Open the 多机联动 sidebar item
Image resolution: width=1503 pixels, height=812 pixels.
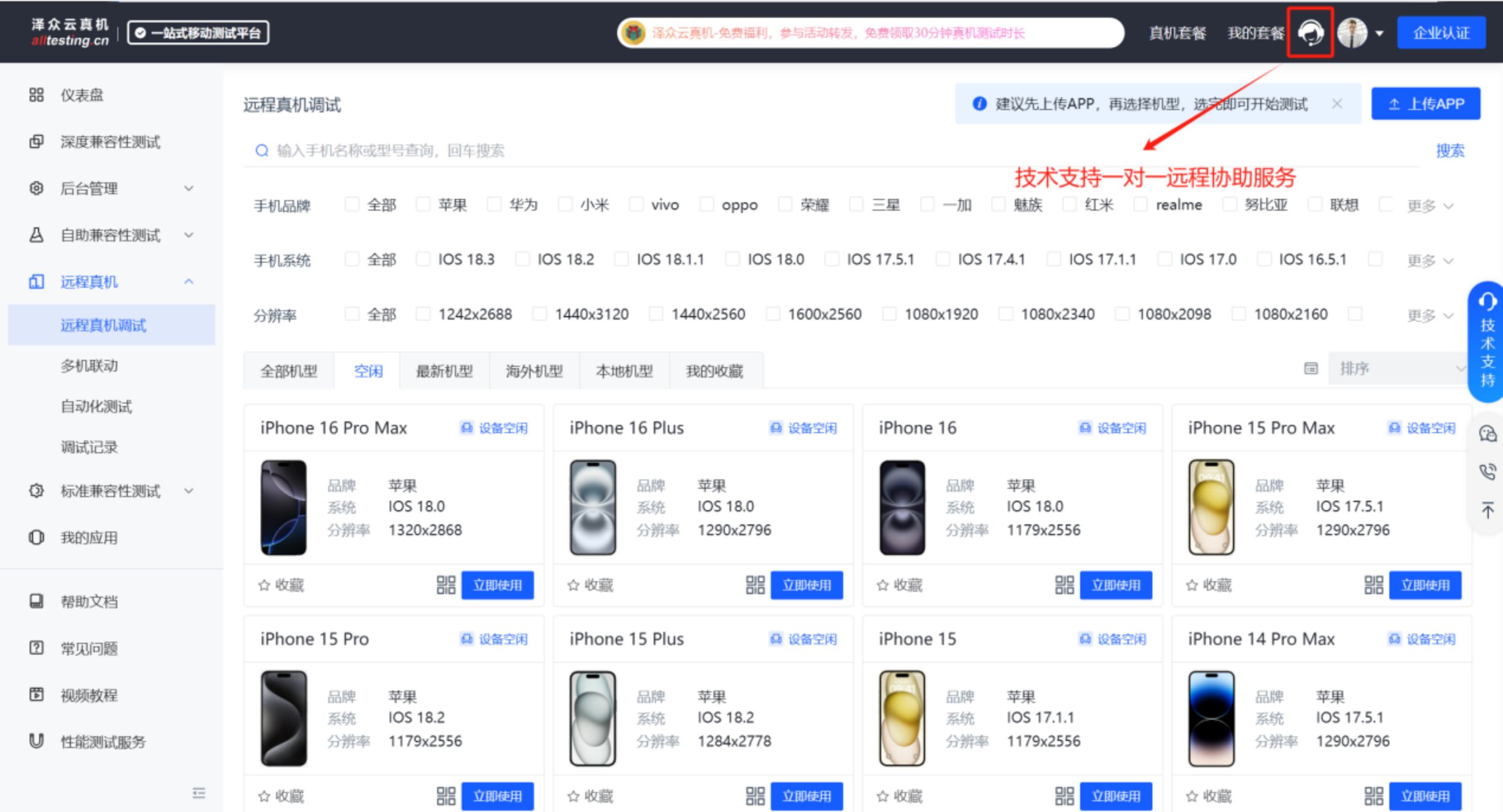click(x=89, y=366)
